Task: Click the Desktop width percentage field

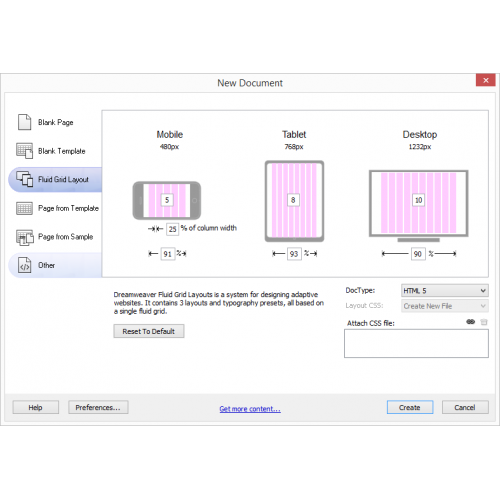Action: [418, 254]
